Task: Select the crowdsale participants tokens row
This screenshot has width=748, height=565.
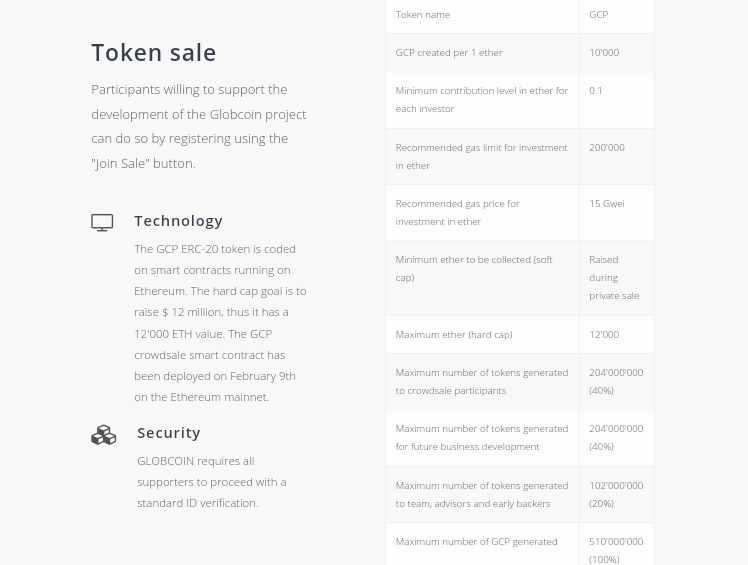Action: point(519,382)
